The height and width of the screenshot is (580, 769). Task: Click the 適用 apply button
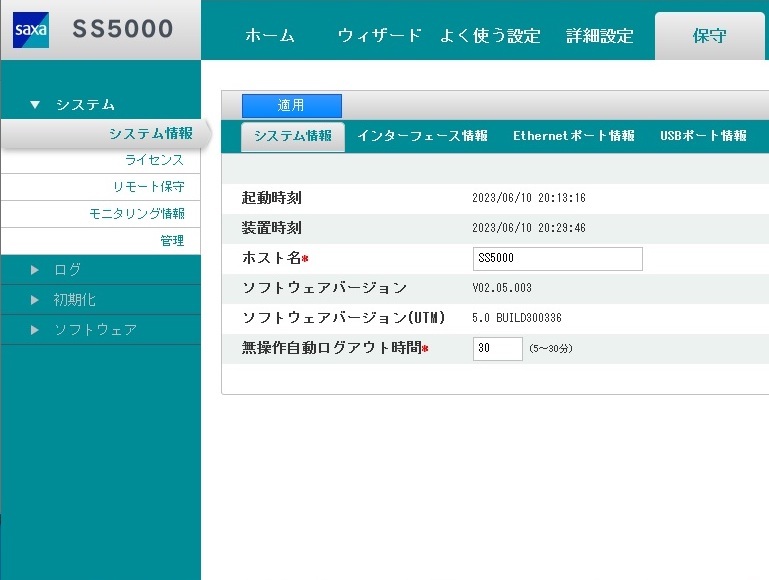(292, 105)
